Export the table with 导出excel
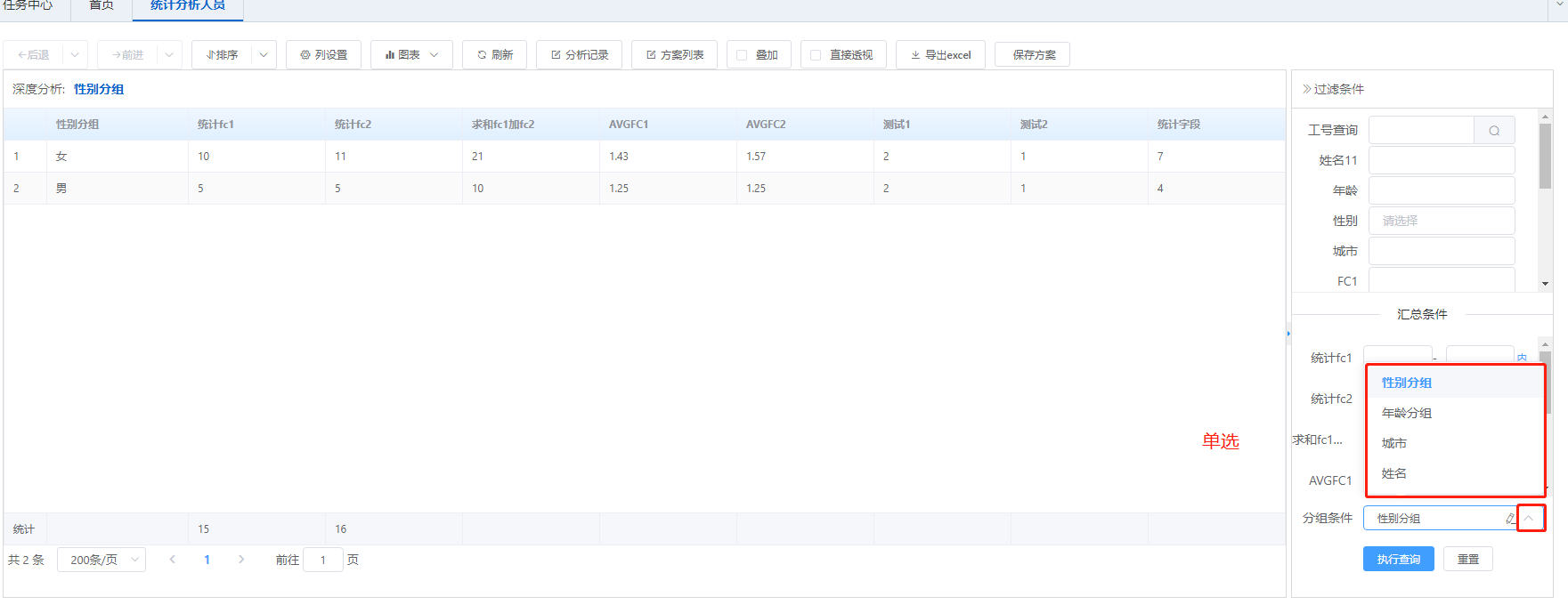The width and height of the screenshot is (1568, 613). click(x=940, y=55)
